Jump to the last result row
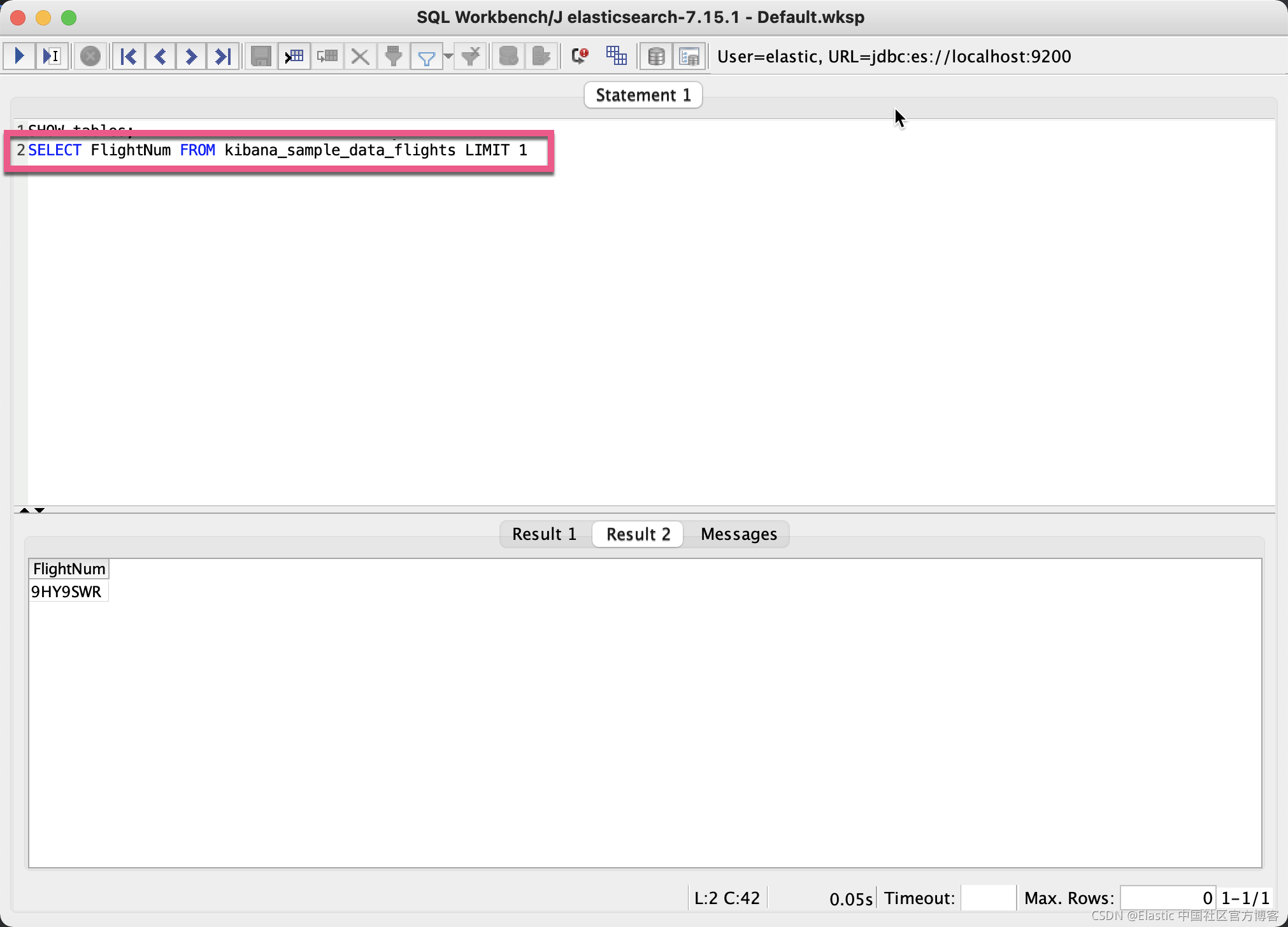This screenshot has width=1288, height=927. click(222, 56)
